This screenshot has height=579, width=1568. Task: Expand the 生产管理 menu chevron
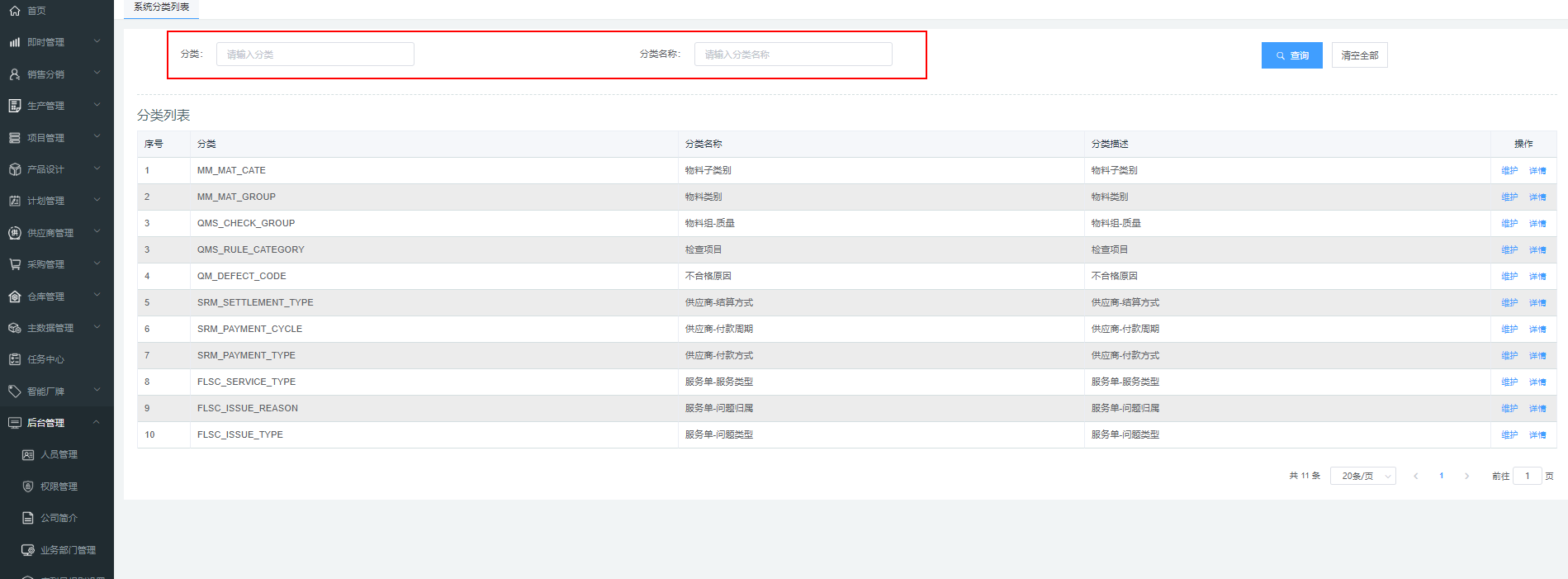pyautogui.click(x=97, y=105)
